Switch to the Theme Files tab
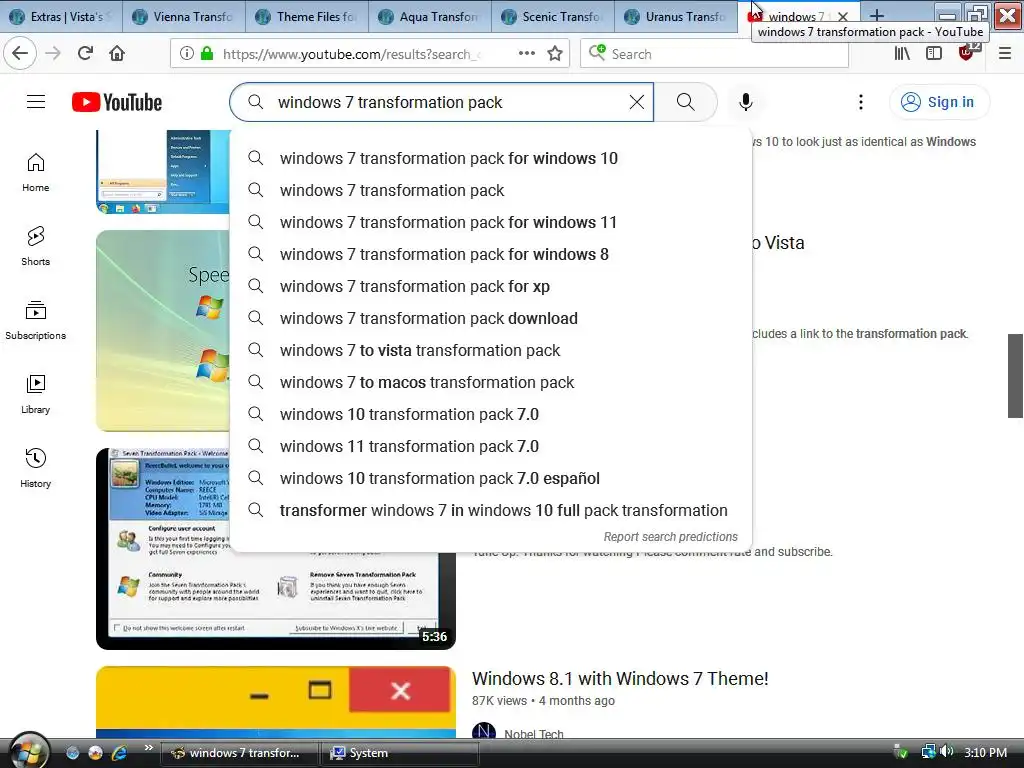 307,16
